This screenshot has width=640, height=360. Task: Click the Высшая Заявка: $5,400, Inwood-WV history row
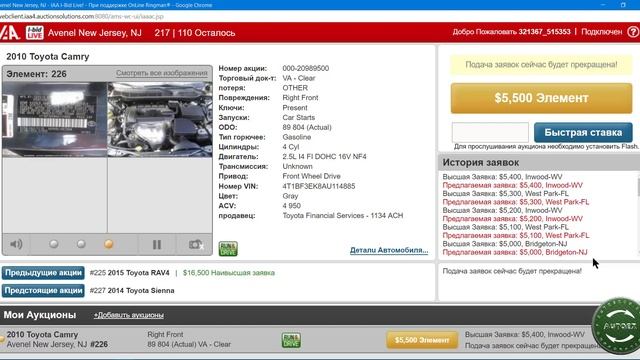[x=502, y=177]
